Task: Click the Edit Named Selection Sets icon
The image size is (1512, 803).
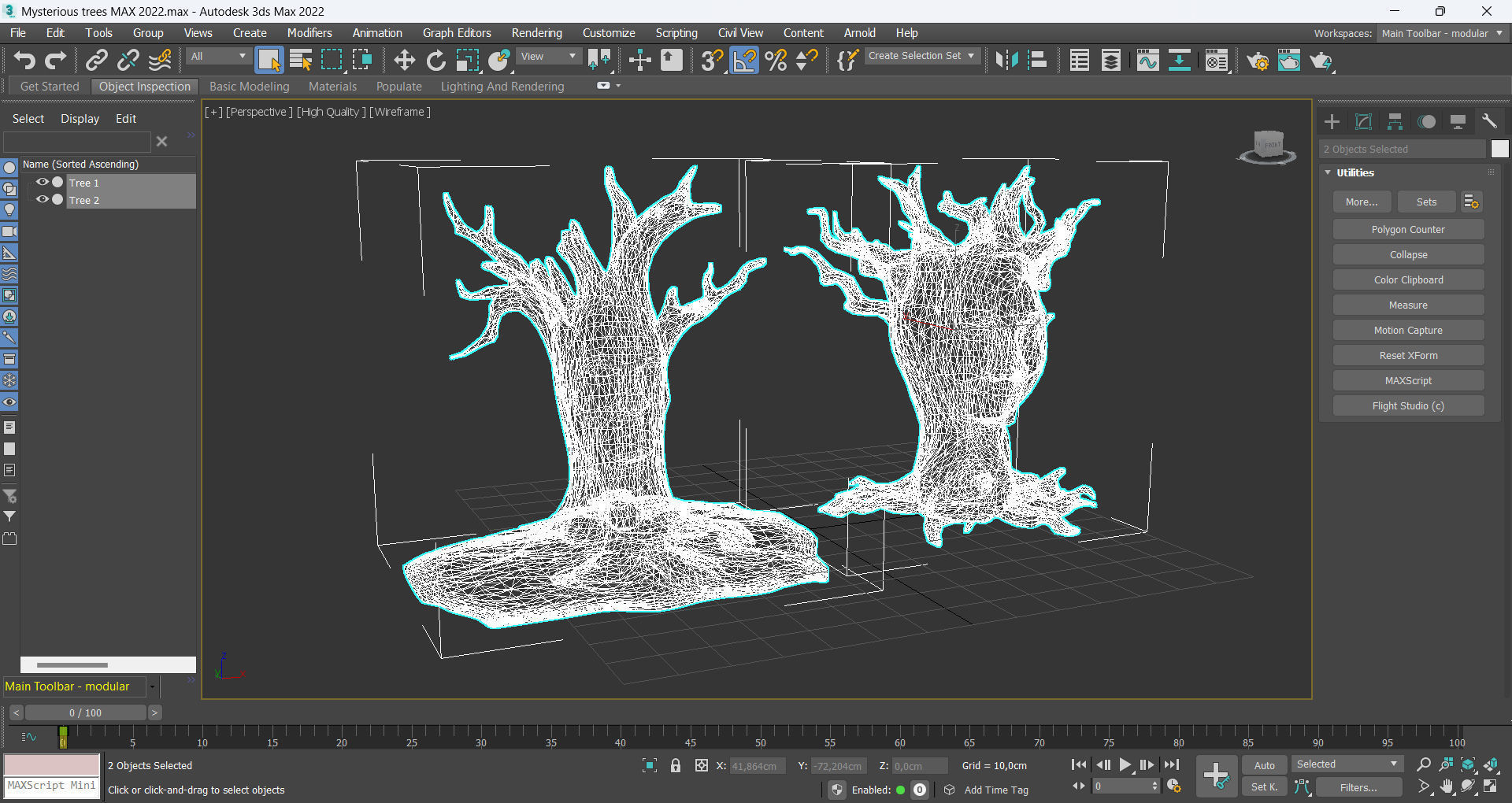Action: coord(847,61)
